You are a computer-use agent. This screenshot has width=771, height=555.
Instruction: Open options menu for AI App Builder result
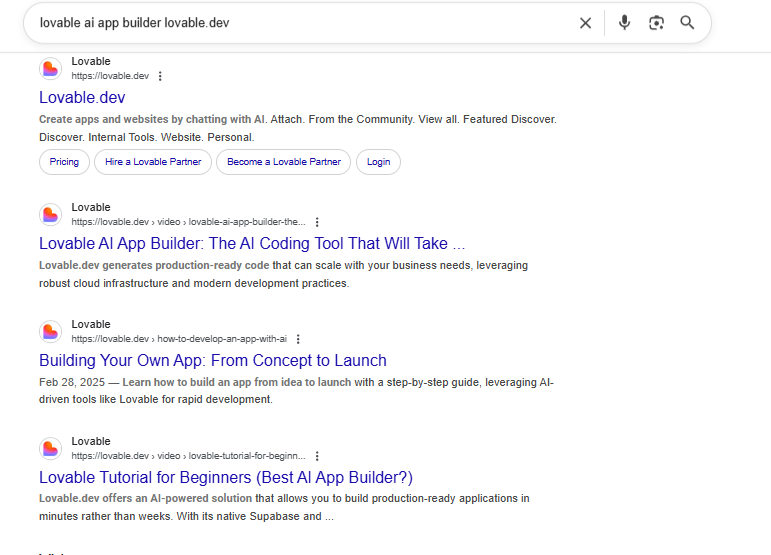[x=317, y=222]
